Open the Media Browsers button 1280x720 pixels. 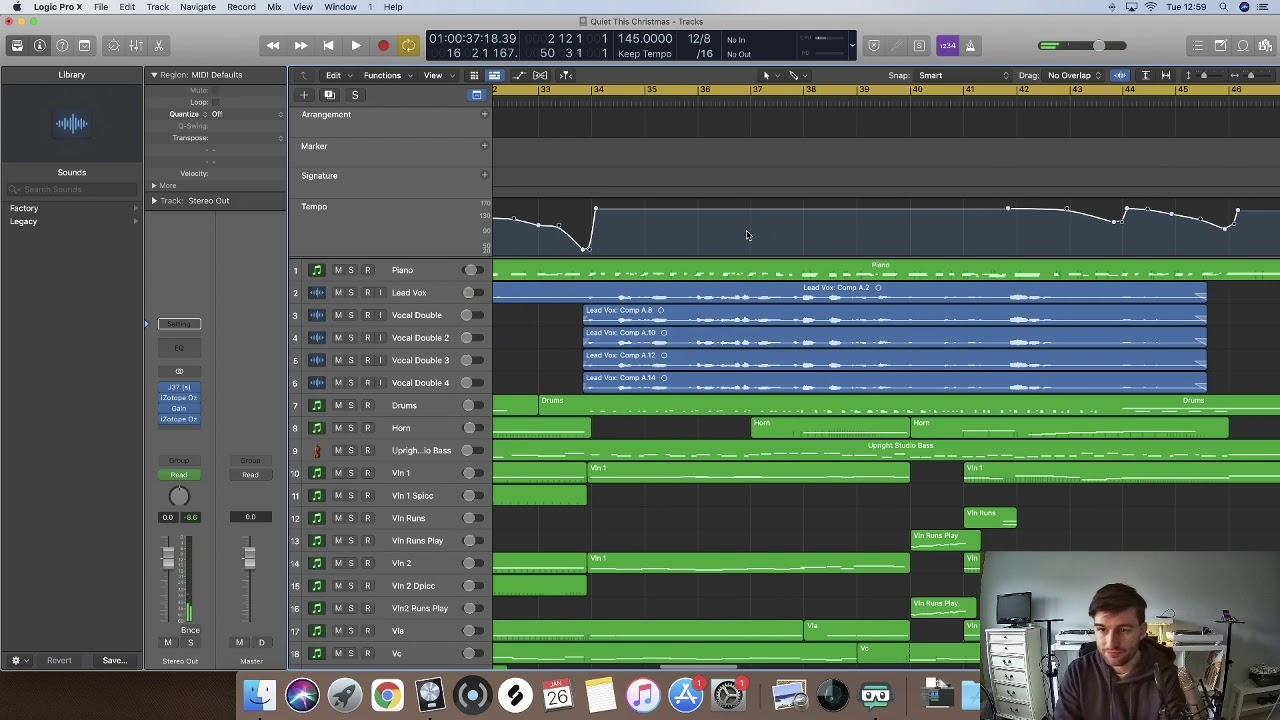1265,45
